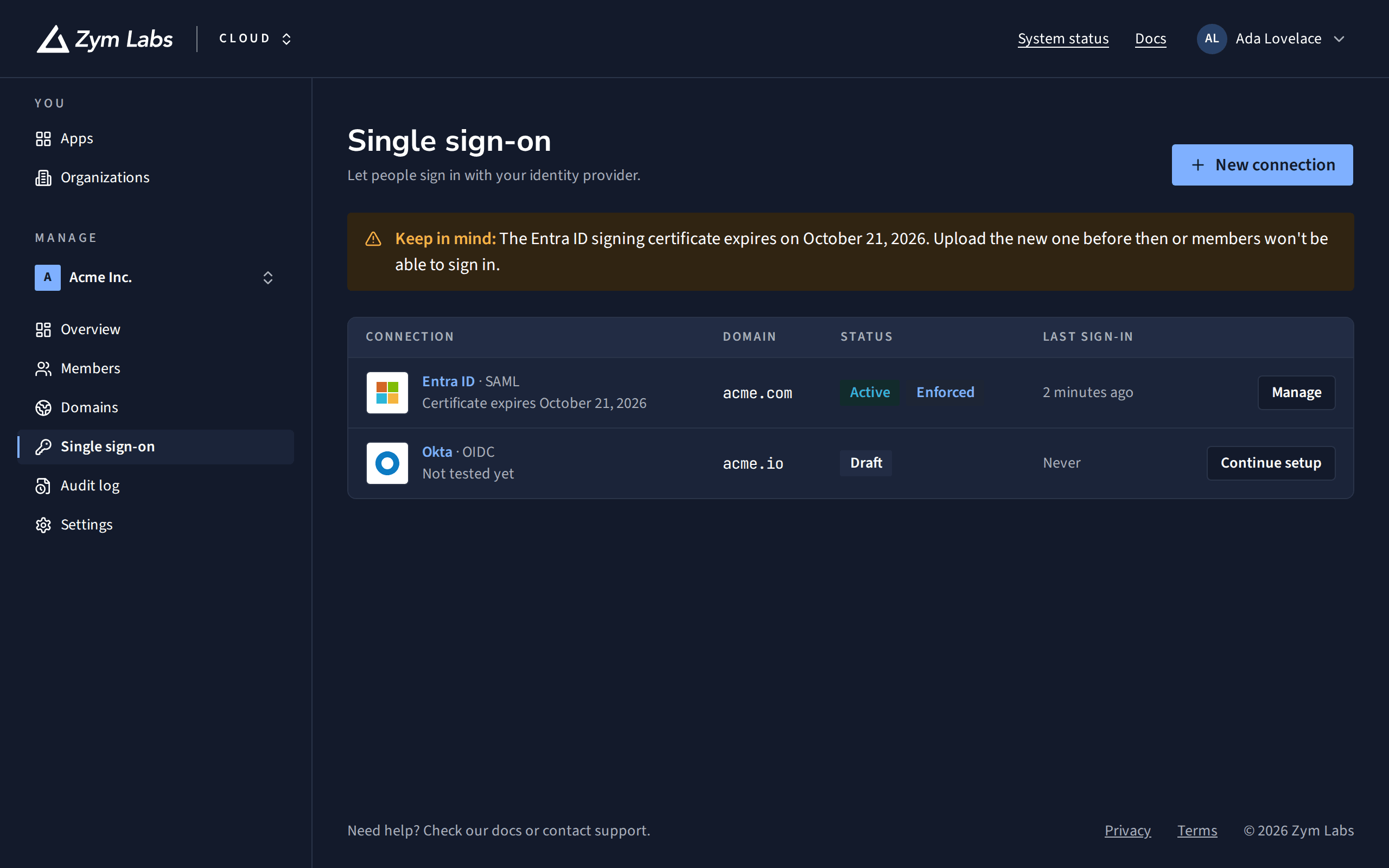This screenshot has height=868, width=1389.
Task: Click the New connection button
Action: tap(1262, 165)
